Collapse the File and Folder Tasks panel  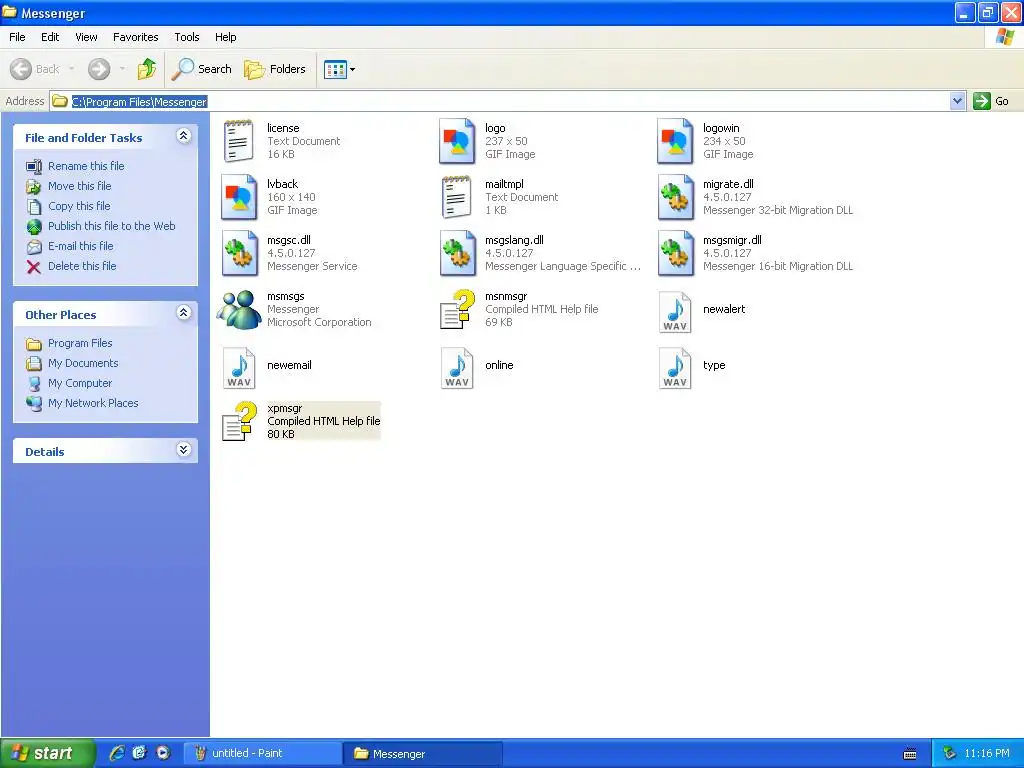pyautogui.click(x=184, y=136)
